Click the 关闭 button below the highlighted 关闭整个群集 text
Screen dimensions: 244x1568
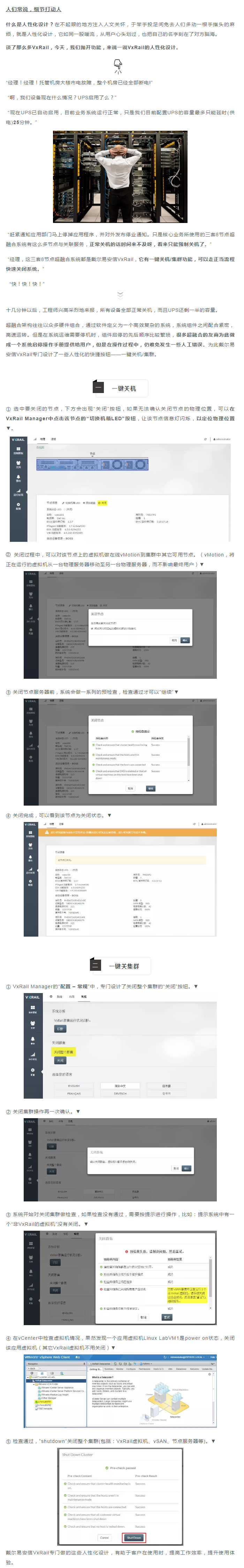click(60, 1060)
